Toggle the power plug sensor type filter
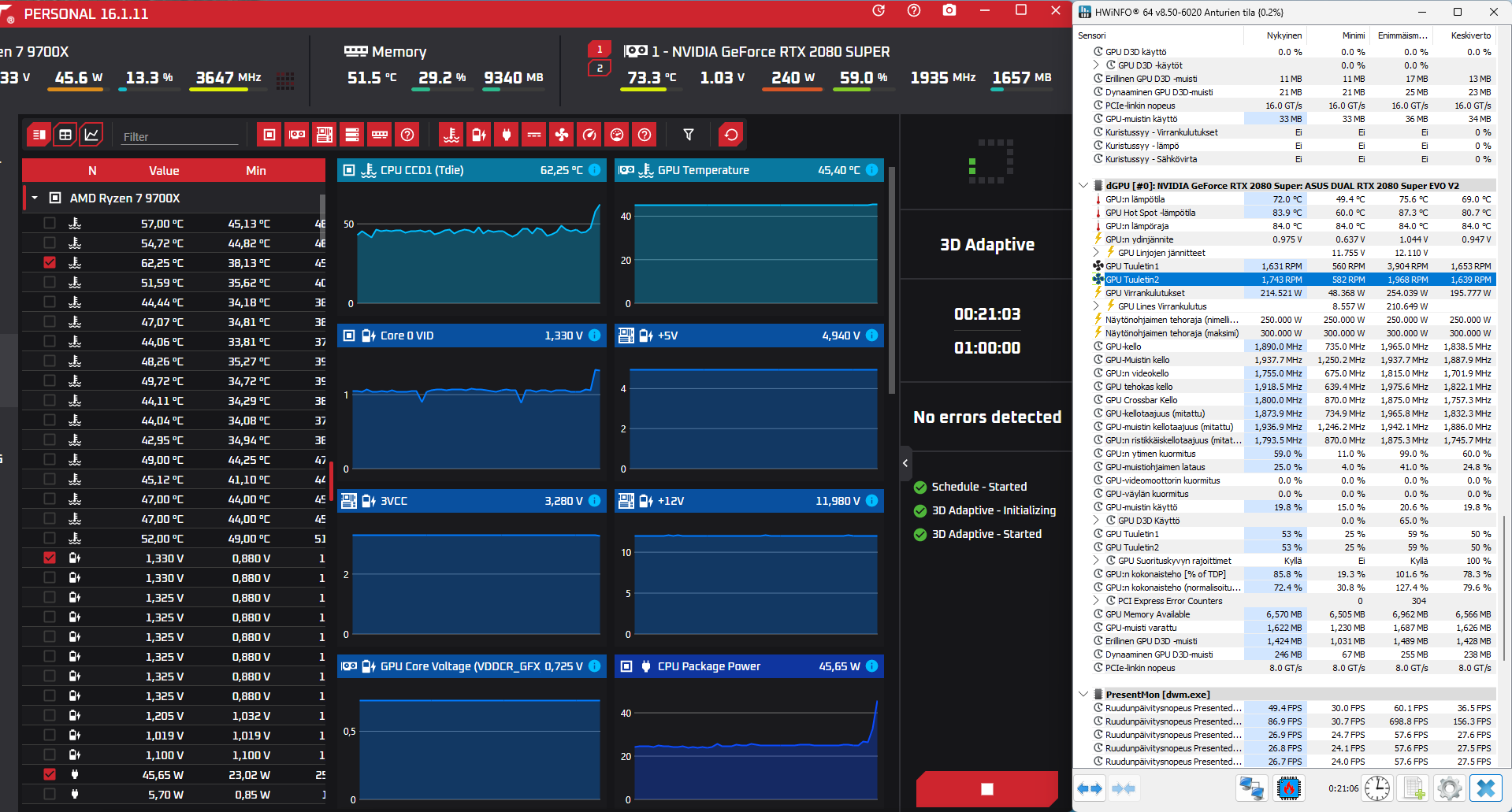1512x812 pixels. (x=507, y=135)
